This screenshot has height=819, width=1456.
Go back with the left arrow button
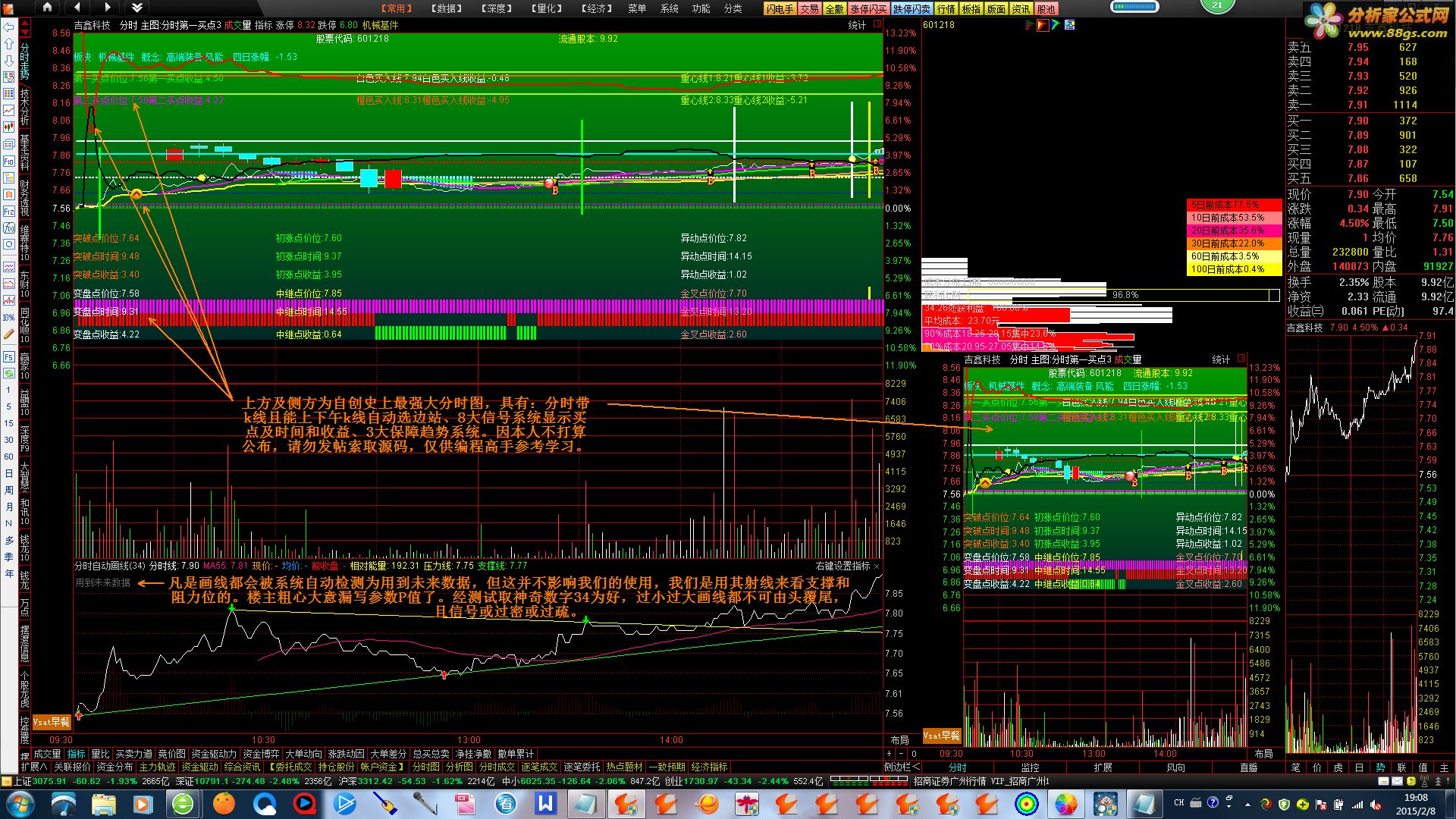coord(77,8)
